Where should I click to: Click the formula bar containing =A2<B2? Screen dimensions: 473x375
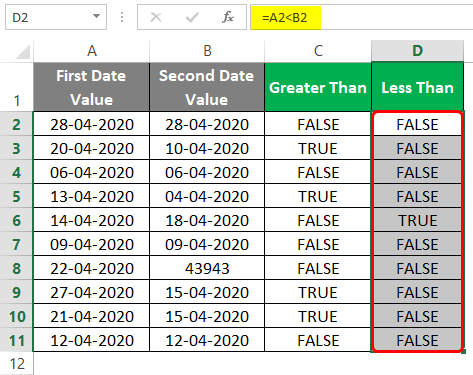coord(362,17)
